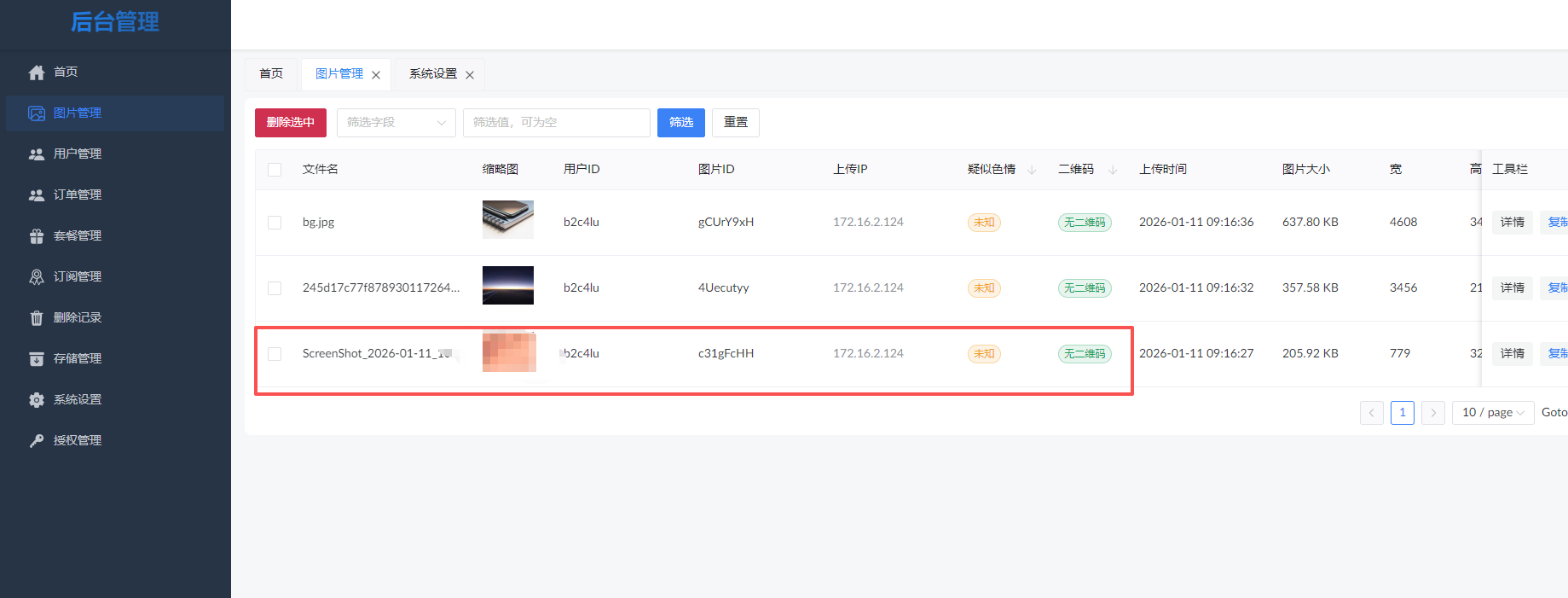
Task: Open delete records trash icon
Action: pyautogui.click(x=37, y=318)
